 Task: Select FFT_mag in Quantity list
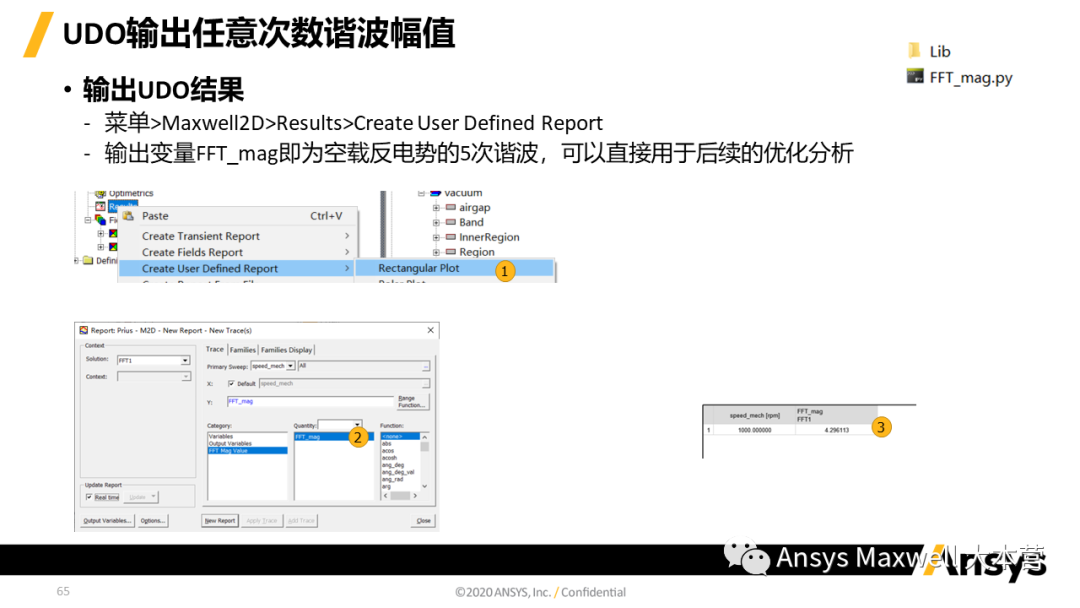coord(333,437)
